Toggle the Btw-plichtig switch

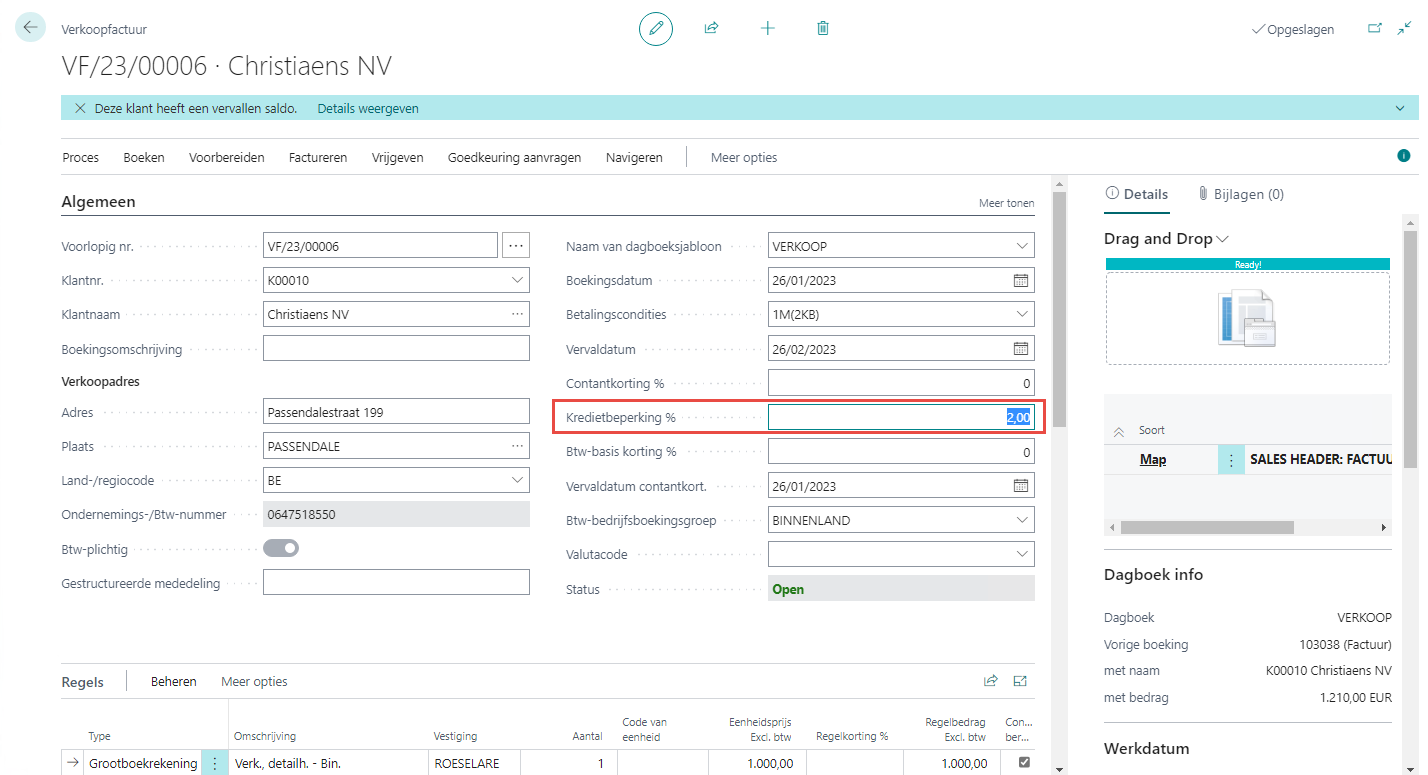(x=281, y=548)
